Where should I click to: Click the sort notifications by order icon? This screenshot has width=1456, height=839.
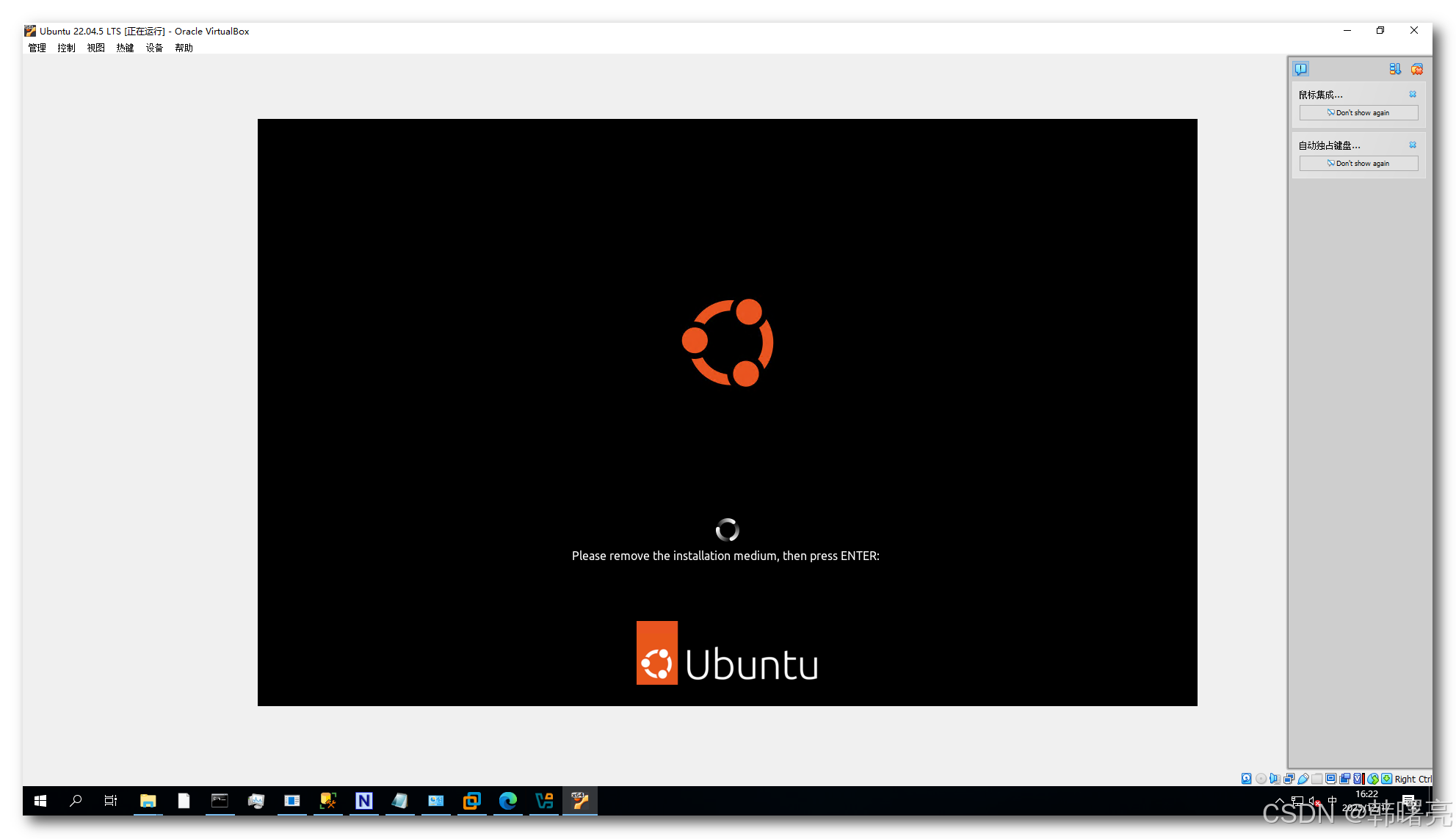click(1395, 69)
